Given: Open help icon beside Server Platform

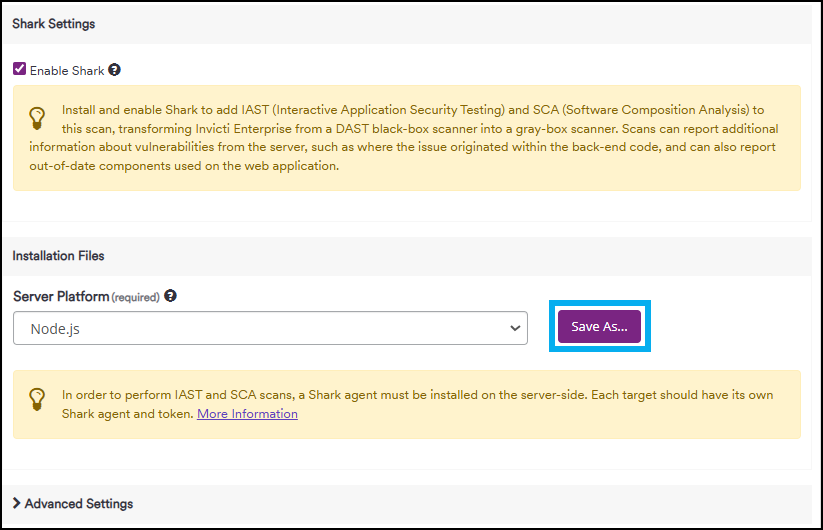Looking at the screenshot, I should (x=171, y=296).
